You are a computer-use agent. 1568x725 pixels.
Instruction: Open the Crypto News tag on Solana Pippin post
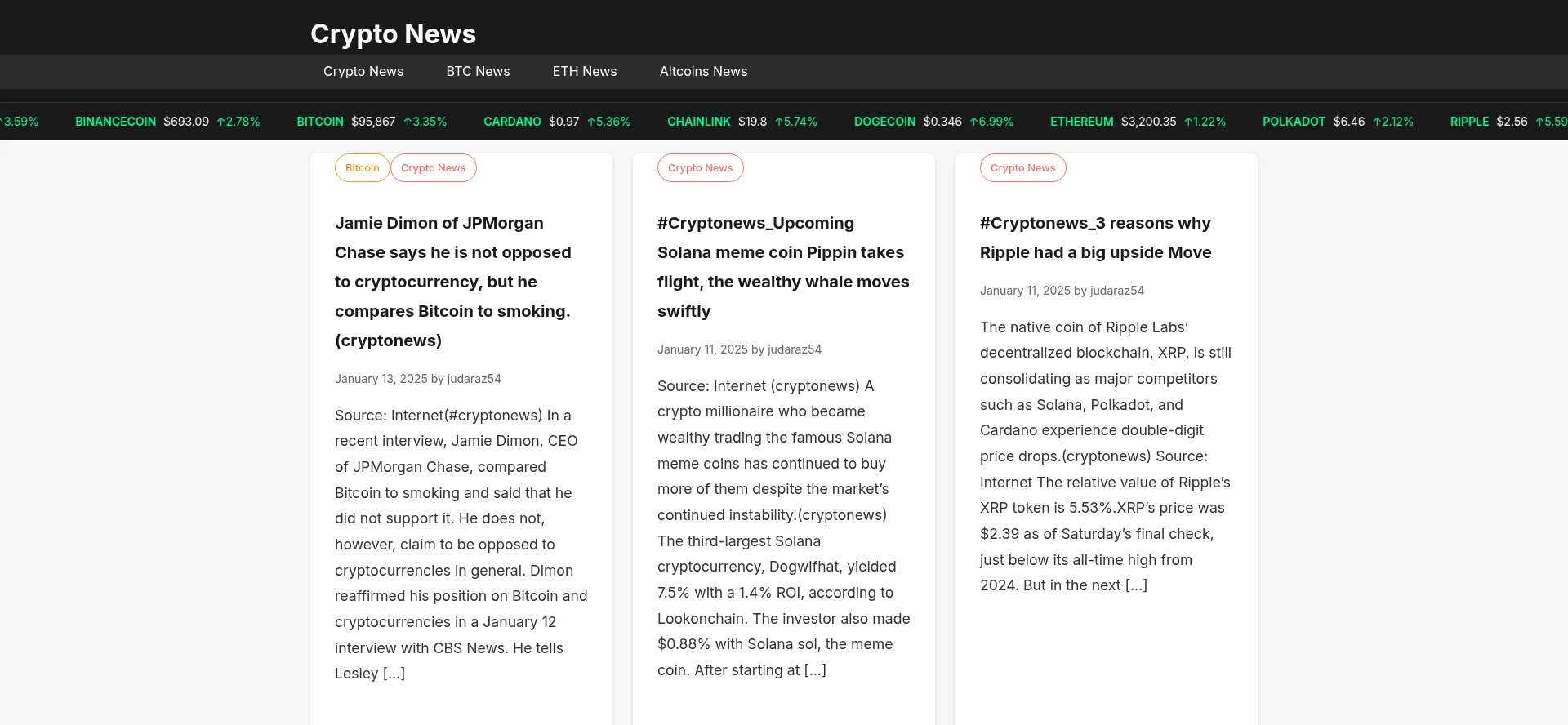[701, 167]
